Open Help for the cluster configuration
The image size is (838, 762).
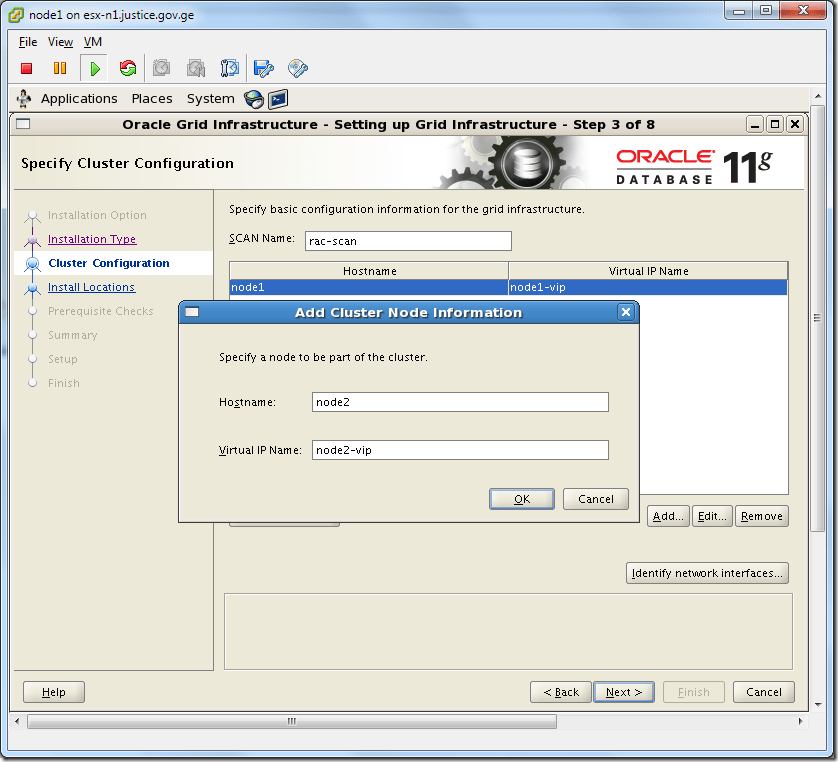53,691
